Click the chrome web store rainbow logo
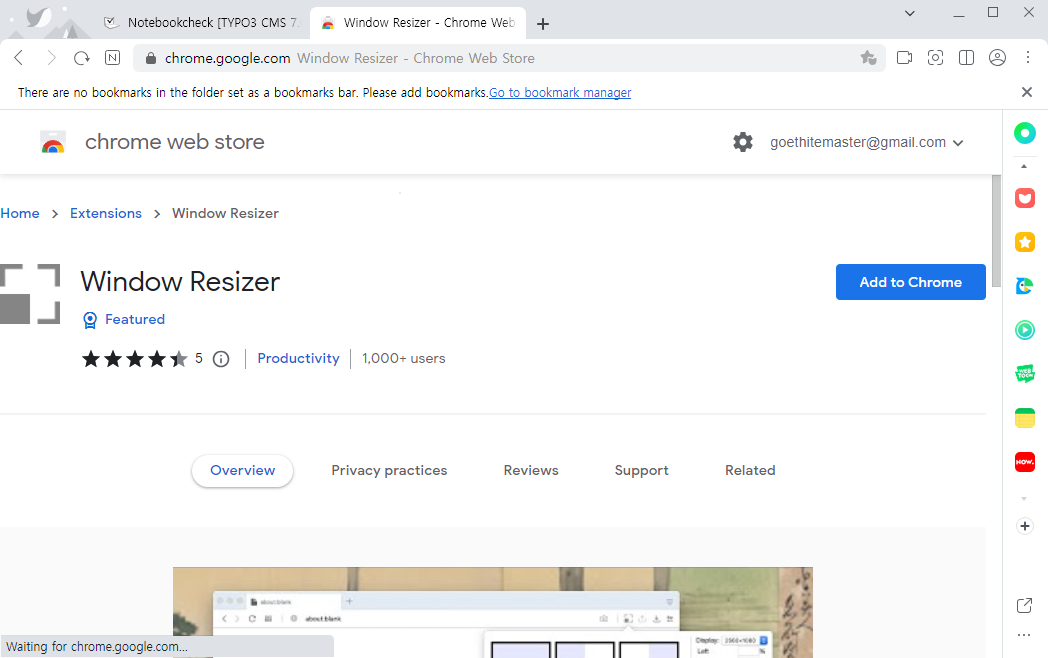 (53, 142)
